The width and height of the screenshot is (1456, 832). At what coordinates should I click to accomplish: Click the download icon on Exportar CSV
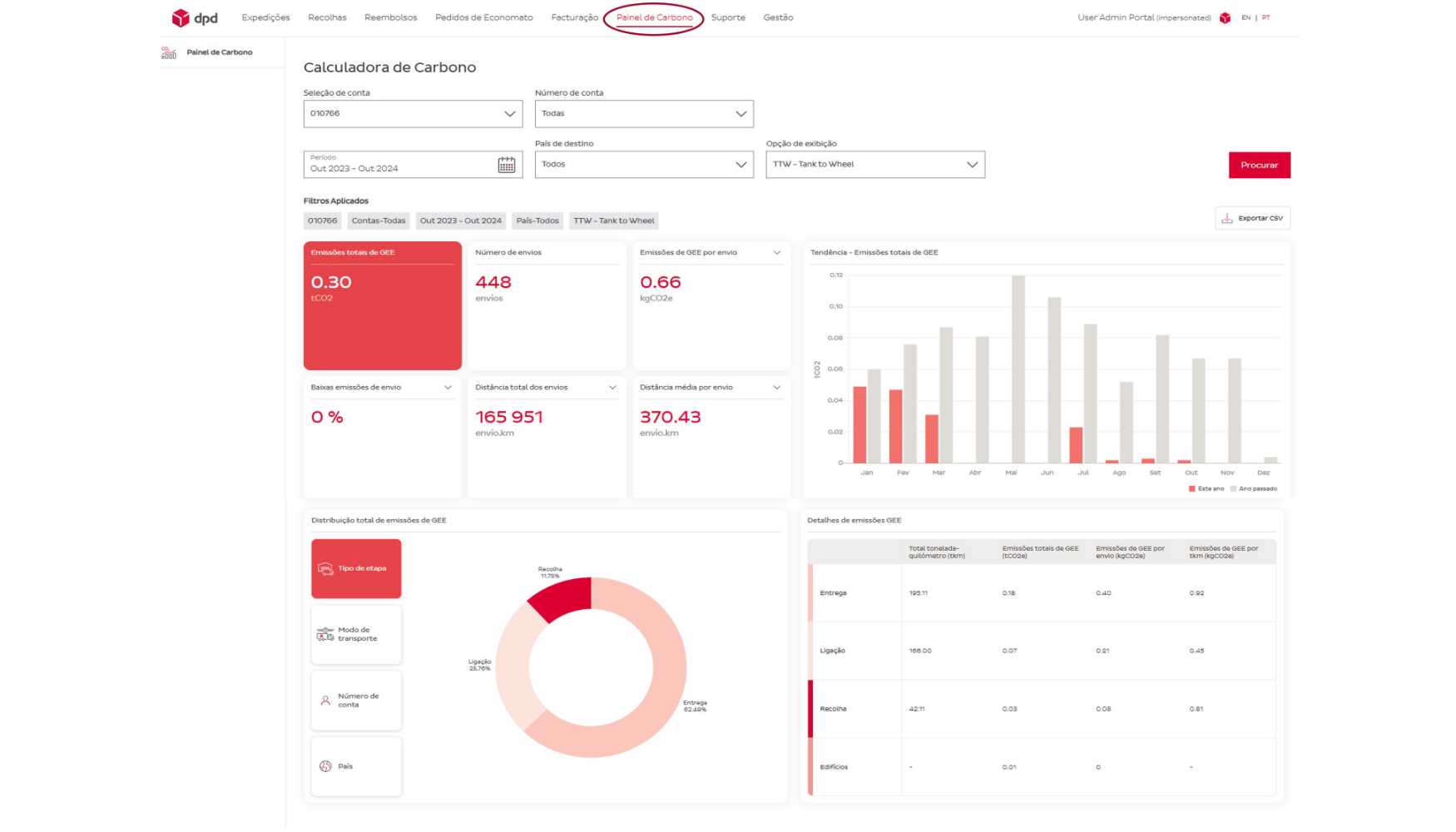1227,218
